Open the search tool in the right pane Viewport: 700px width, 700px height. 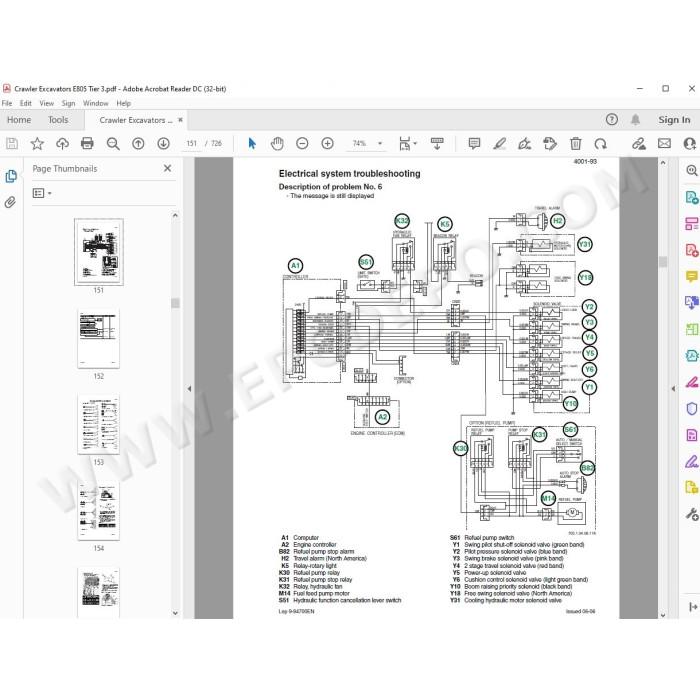(x=692, y=170)
